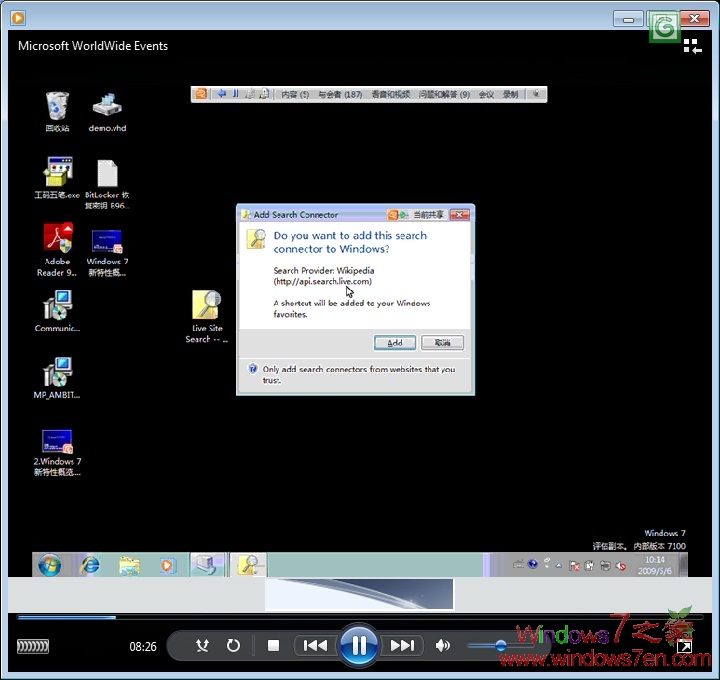The height and width of the screenshot is (680, 720).
Task: Click the pause sharing toolbar icon
Action: pyautogui.click(x=236, y=94)
